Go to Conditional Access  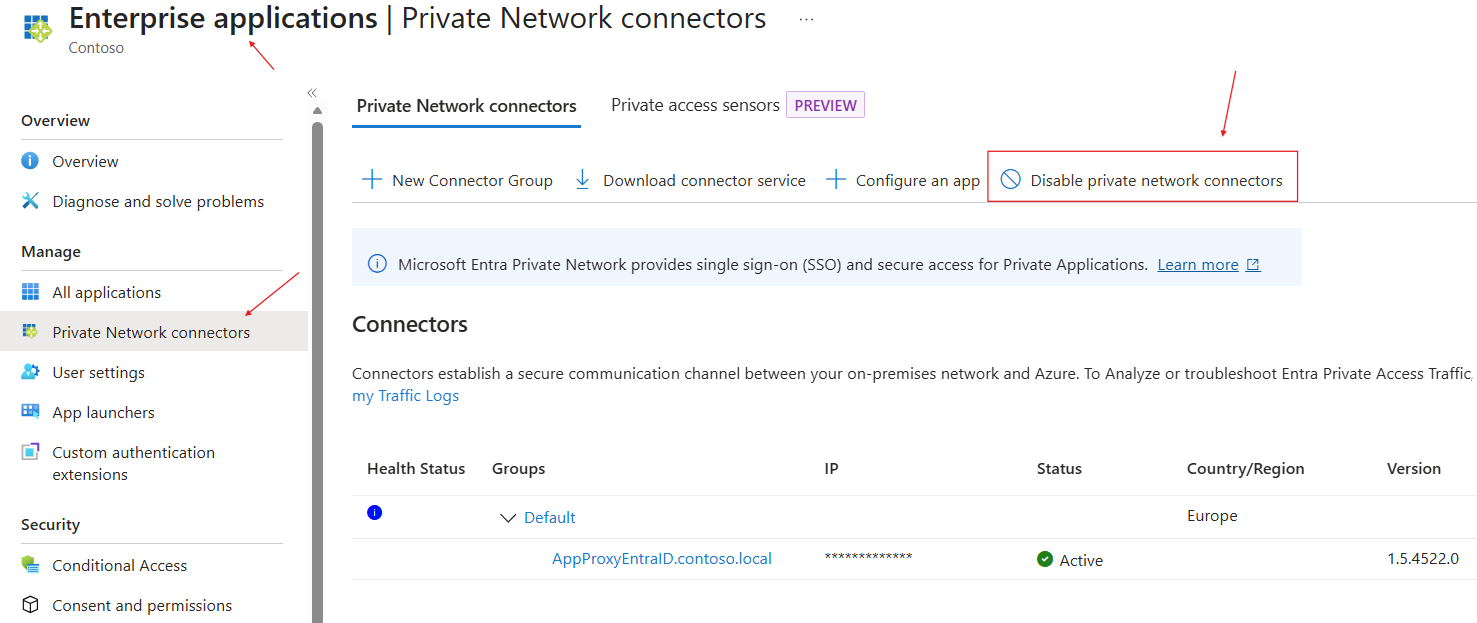point(120,565)
